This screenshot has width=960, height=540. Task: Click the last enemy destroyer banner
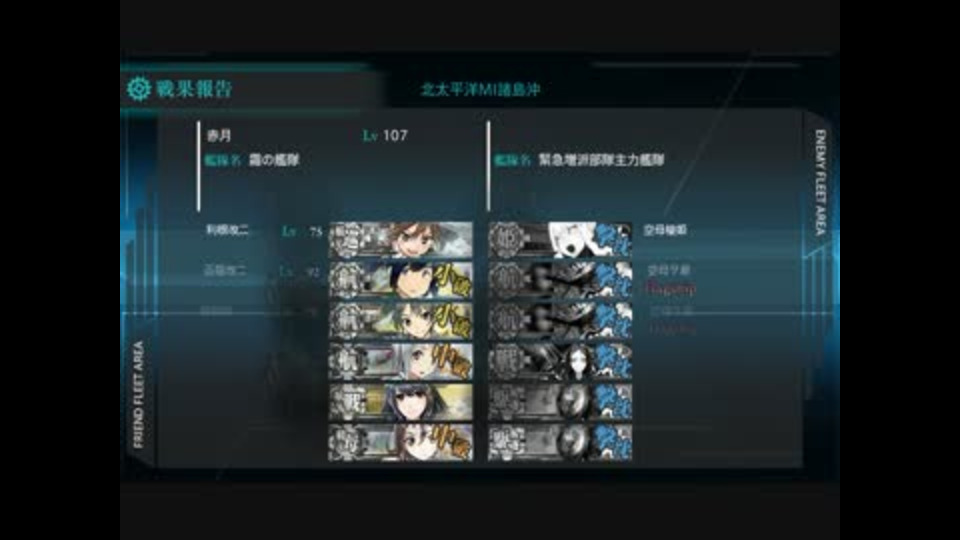coord(560,442)
